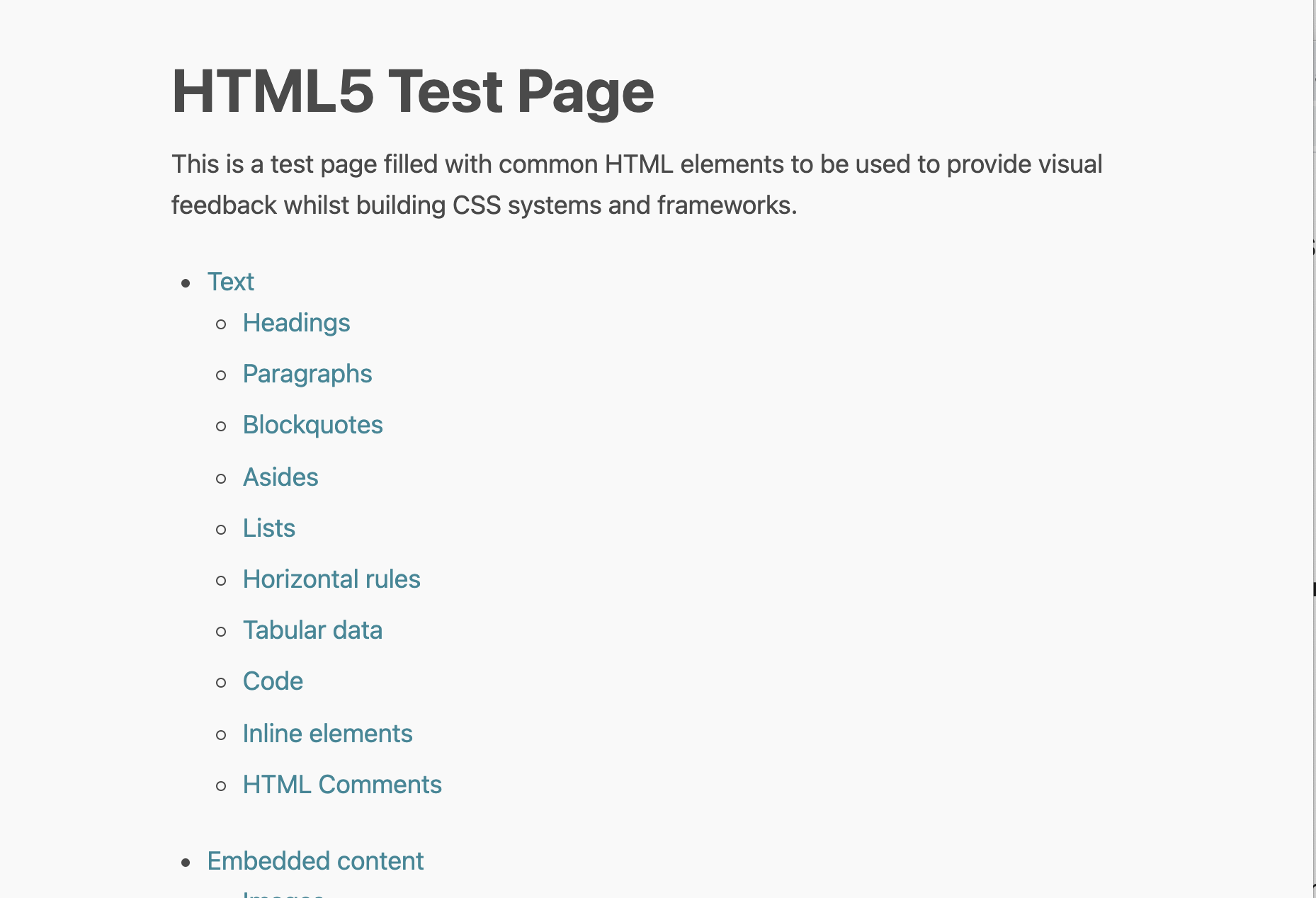Click the Asides link

point(280,477)
